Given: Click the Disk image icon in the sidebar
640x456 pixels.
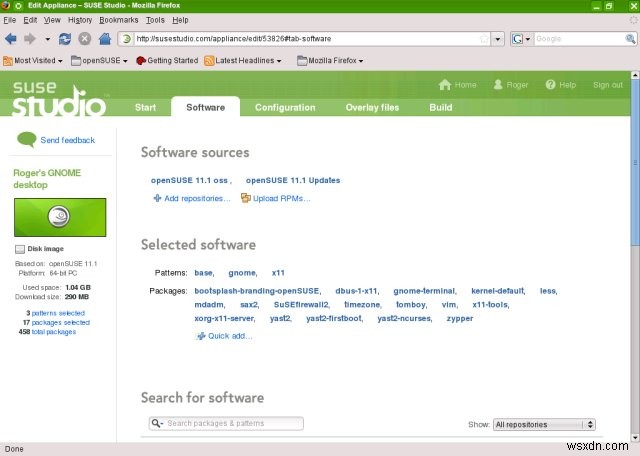Looking at the screenshot, I should 20,249.
